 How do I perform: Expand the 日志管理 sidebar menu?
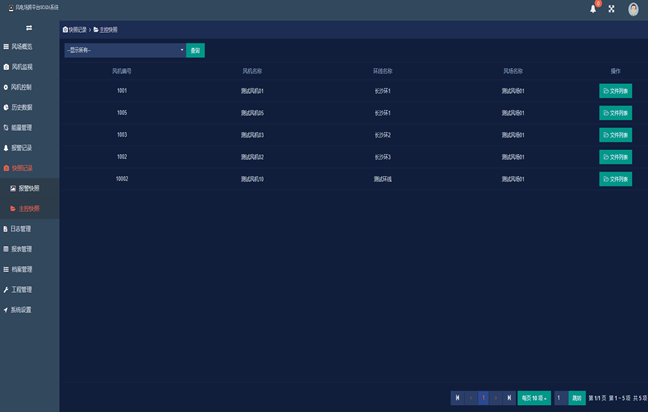22,229
